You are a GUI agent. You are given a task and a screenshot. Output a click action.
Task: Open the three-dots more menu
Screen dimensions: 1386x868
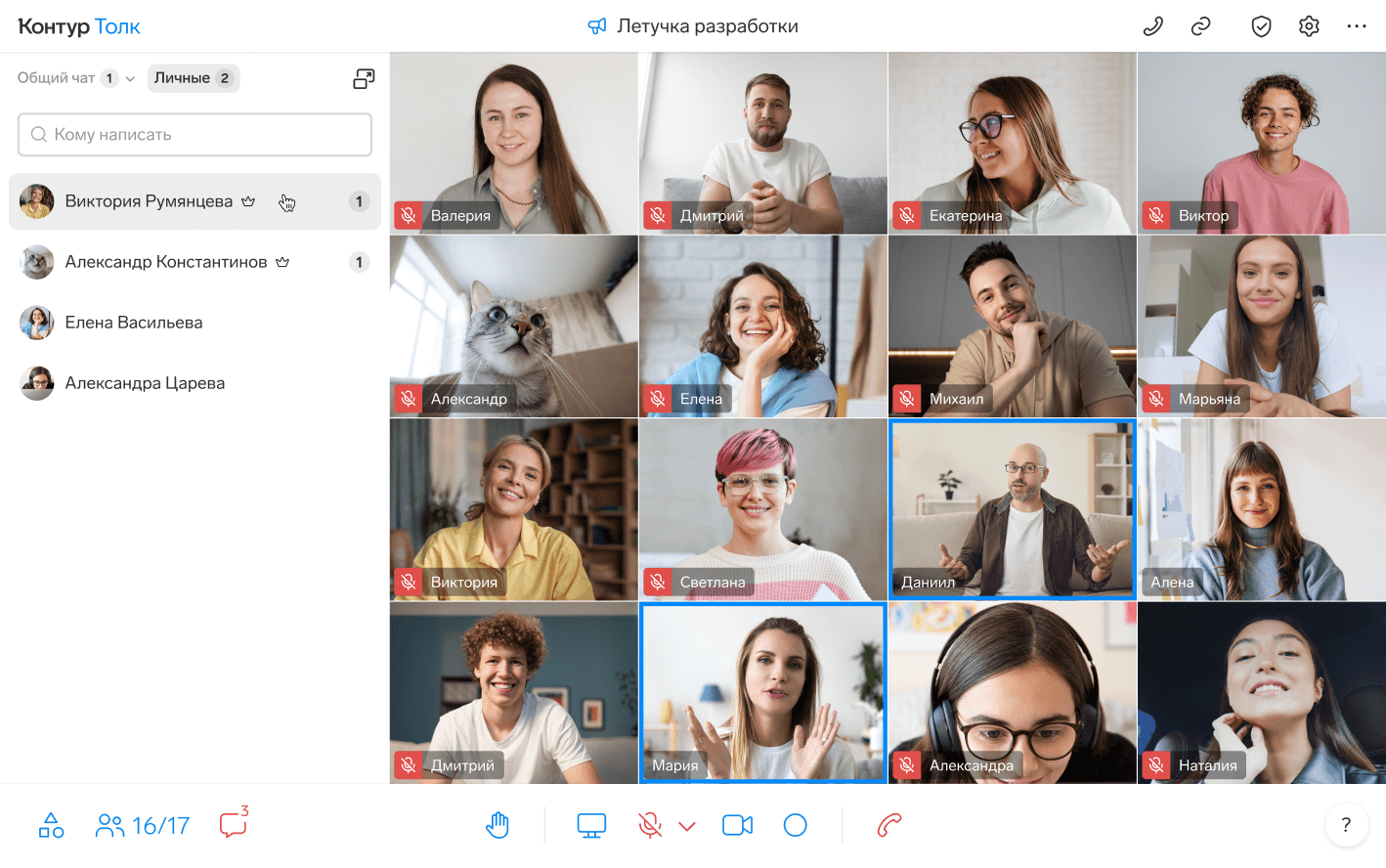point(1357,26)
